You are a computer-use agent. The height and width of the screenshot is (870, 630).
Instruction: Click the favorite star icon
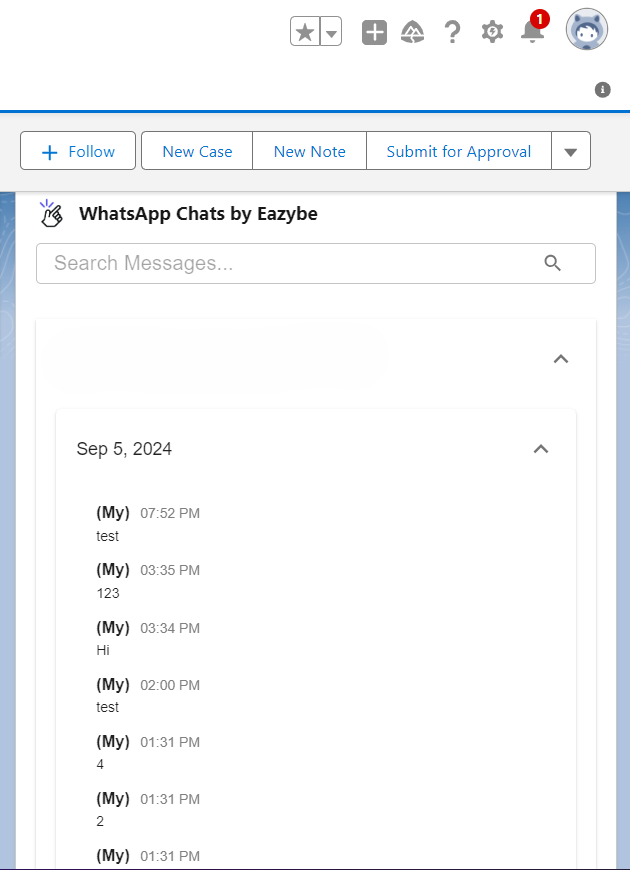pyautogui.click(x=304, y=31)
